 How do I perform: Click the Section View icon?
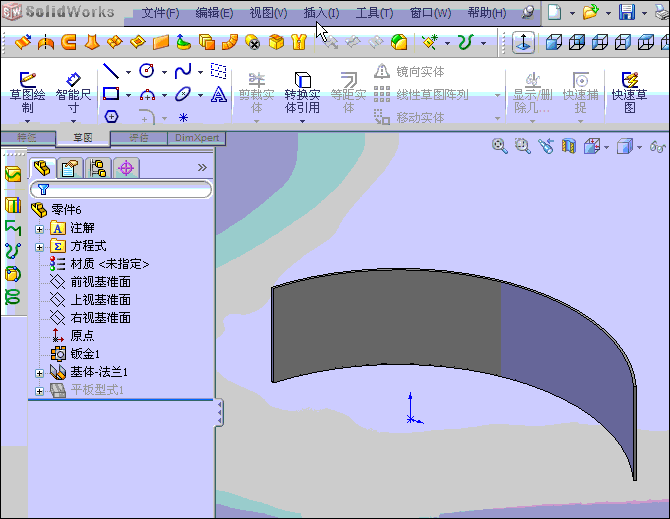coord(569,146)
